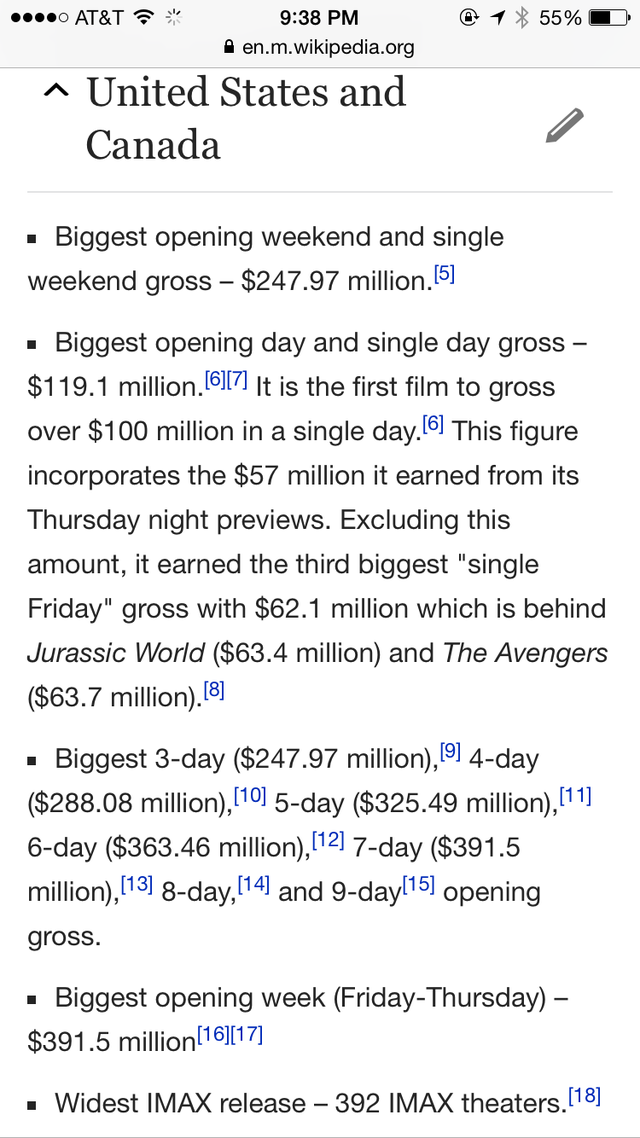The height and width of the screenshot is (1138, 640).
Task: Tap the pencil edit section icon
Action: pyautogui.click(x=564, y=127)
